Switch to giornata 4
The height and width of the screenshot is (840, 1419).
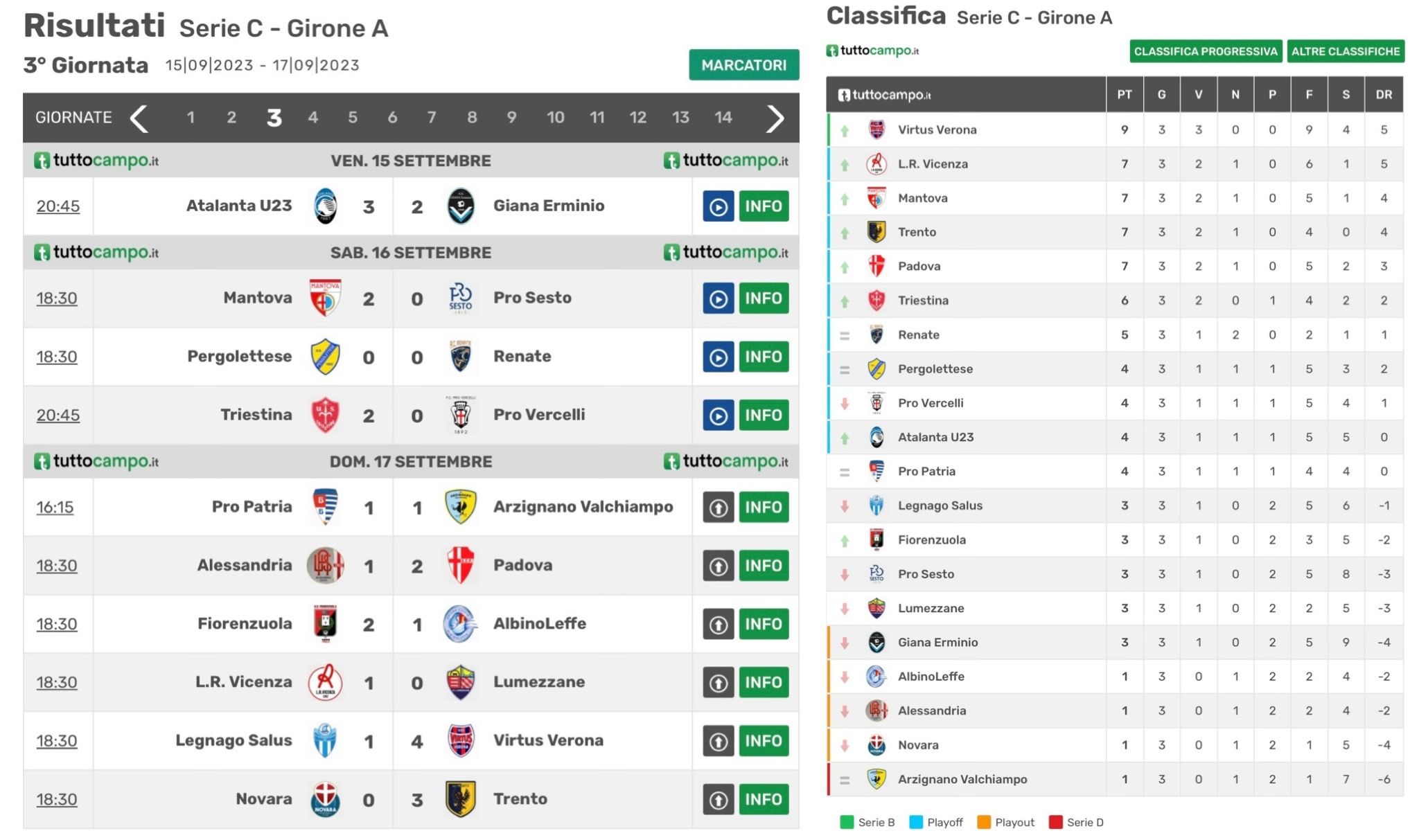[x=313, y=118]
